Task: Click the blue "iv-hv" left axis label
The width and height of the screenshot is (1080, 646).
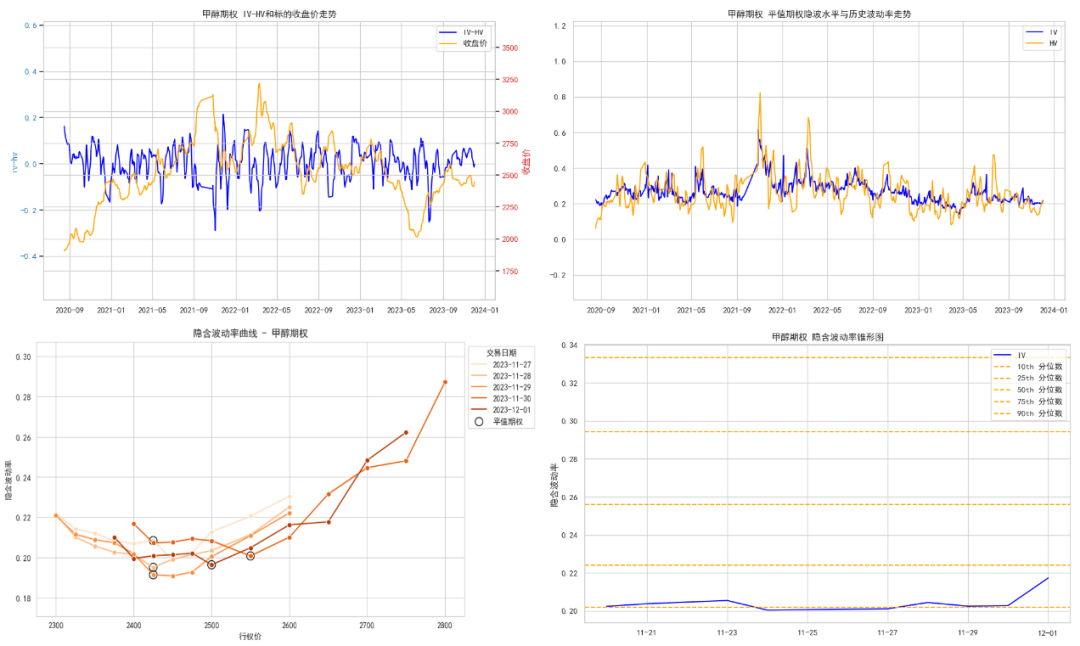Action: tap(14, 163)
